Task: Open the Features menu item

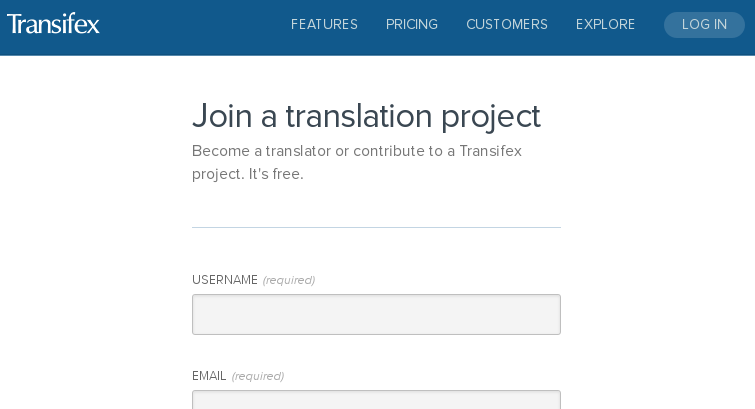Action: tap(324, 25)
